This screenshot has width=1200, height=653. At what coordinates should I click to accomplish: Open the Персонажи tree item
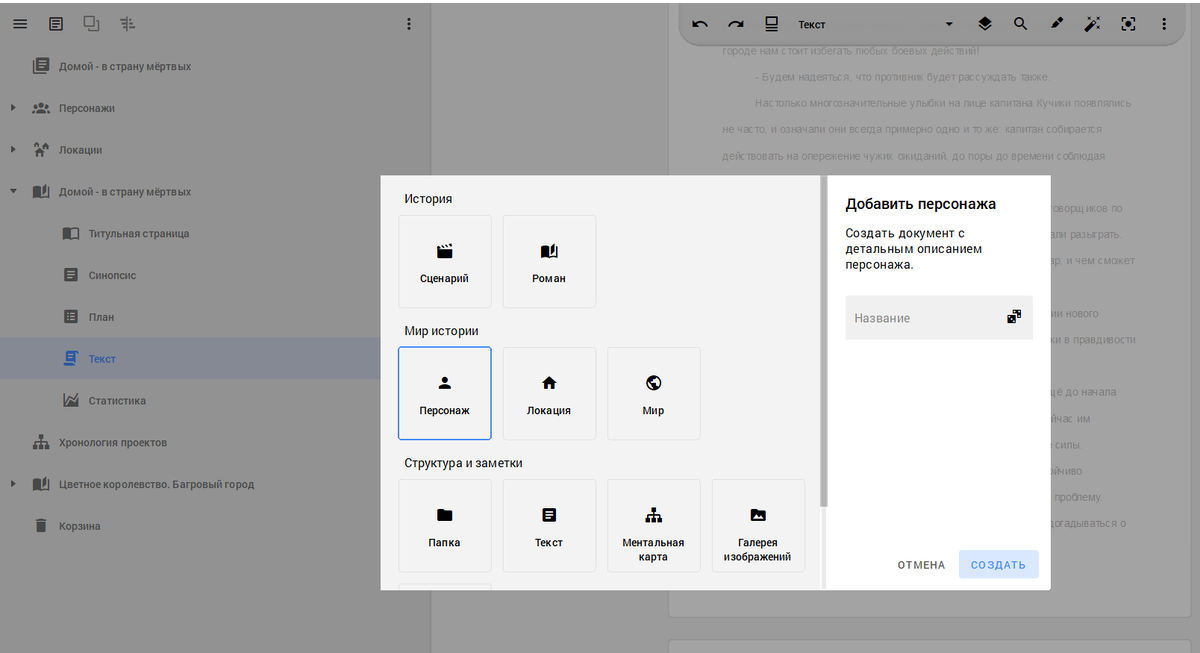coord(215,108)
